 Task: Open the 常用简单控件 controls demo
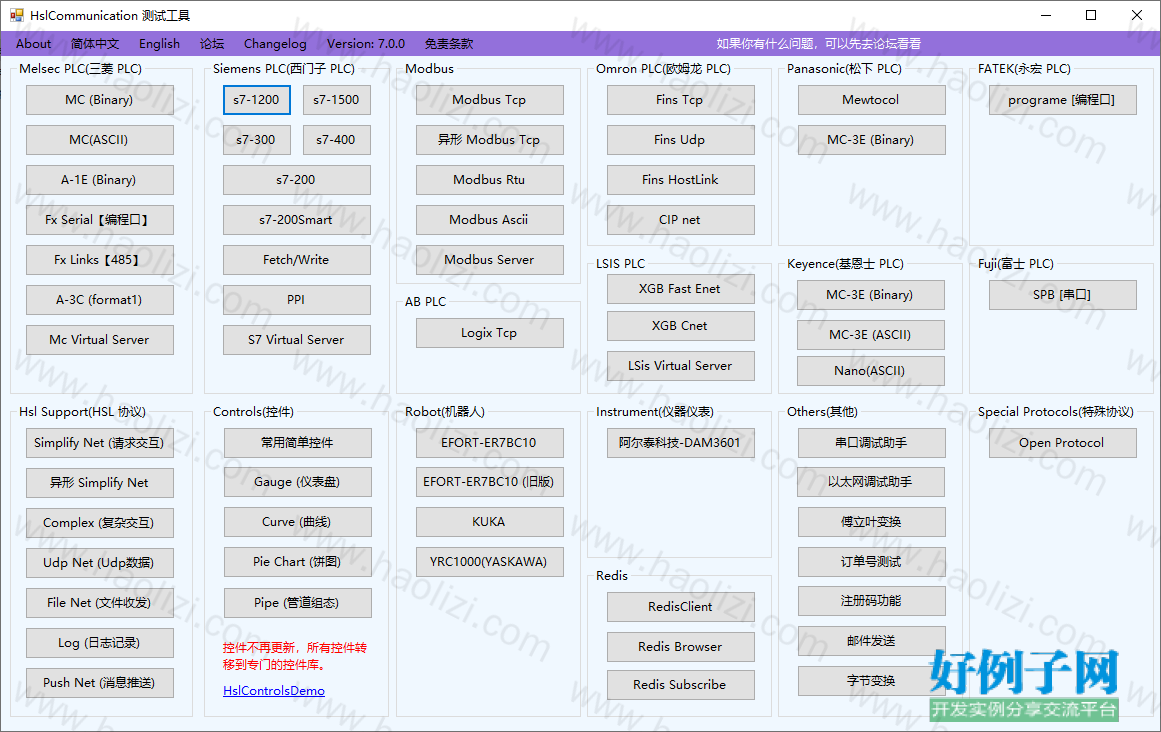click(x=298, y=443)
